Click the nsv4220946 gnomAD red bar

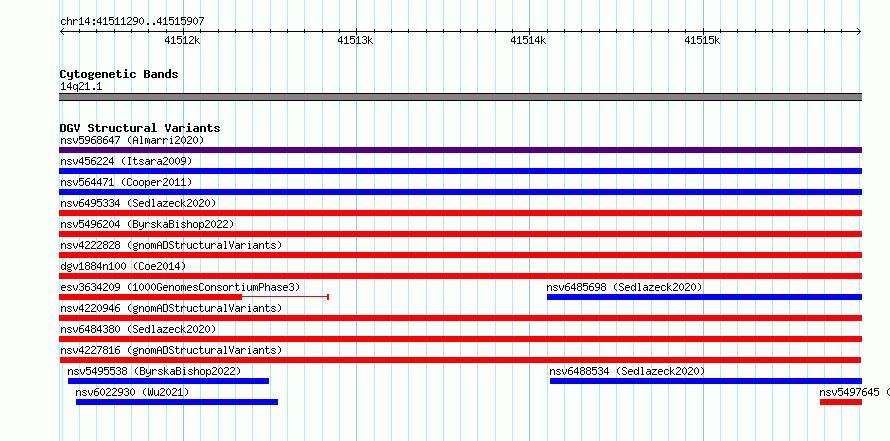tap(460, 318)
